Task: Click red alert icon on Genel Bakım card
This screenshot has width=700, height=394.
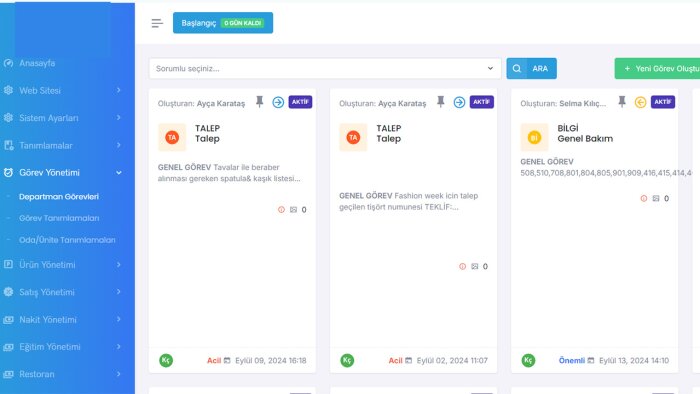Action: point(644,199)
